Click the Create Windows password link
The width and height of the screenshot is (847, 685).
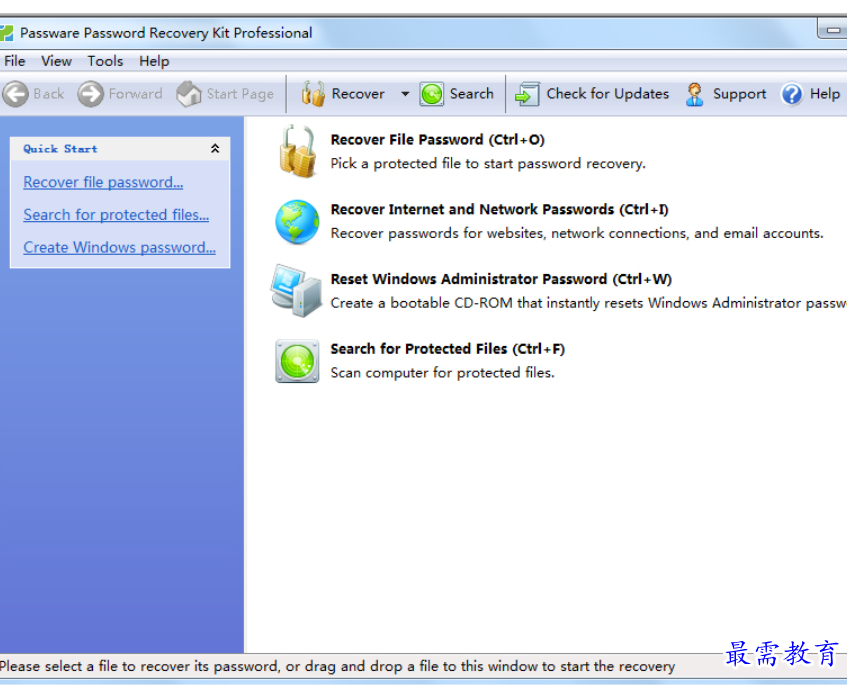coord(119,247)
